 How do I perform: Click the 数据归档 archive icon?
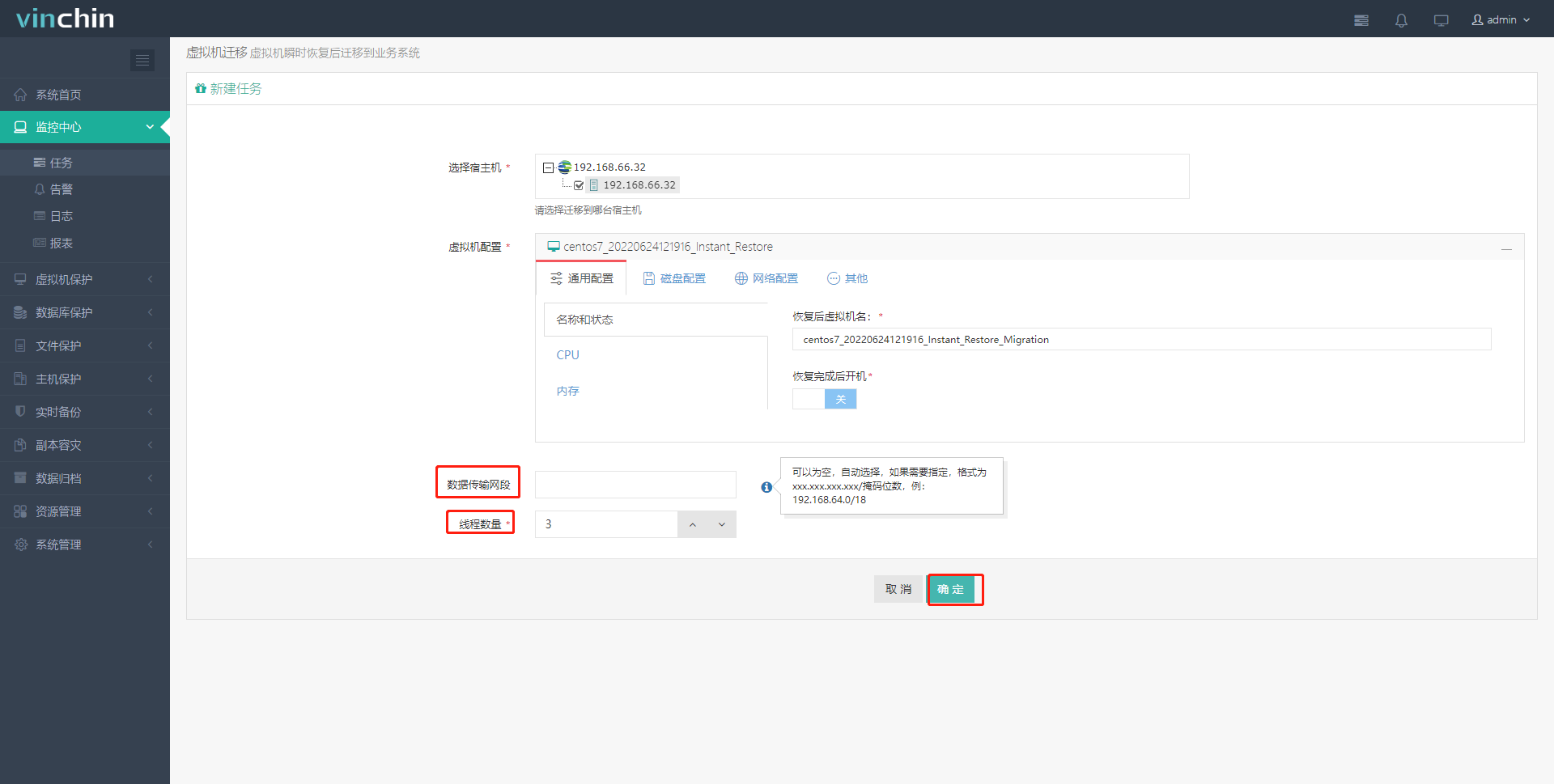point(20,478)
